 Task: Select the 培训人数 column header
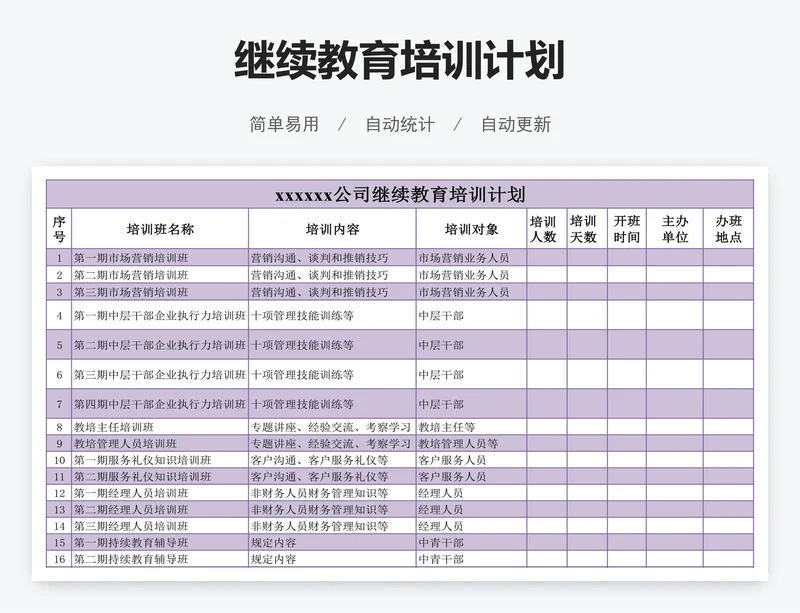547,229
